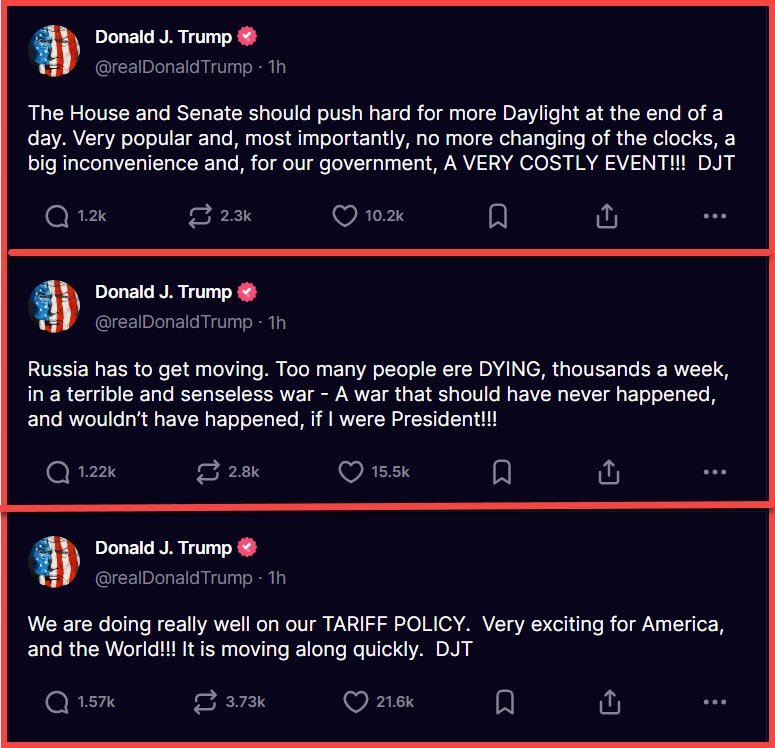Like the Daylight clocks post
The image size is (775, 748).
tap(345, 216)
